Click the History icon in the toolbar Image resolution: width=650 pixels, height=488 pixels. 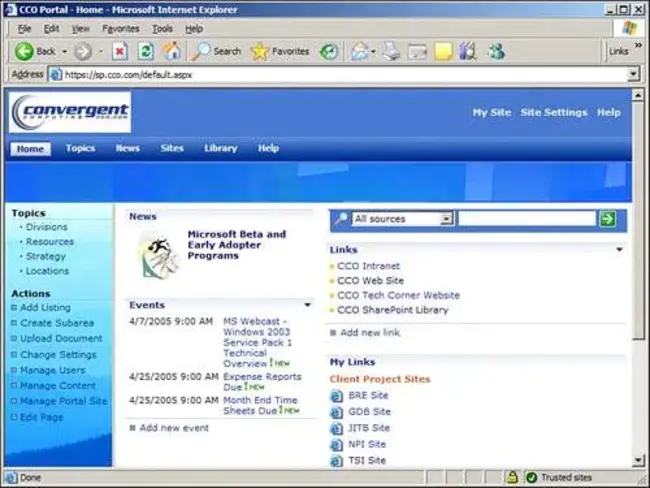click(329, 51)
